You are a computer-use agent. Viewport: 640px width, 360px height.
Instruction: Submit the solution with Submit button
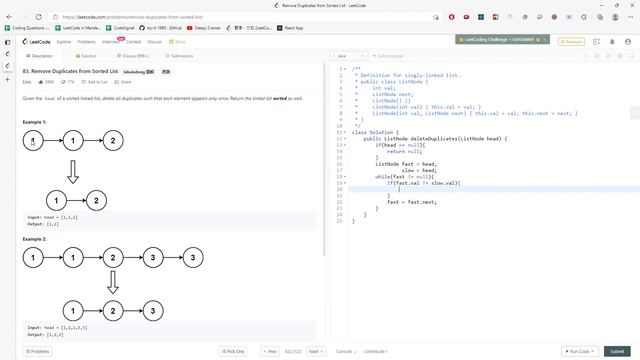point(617,351)
